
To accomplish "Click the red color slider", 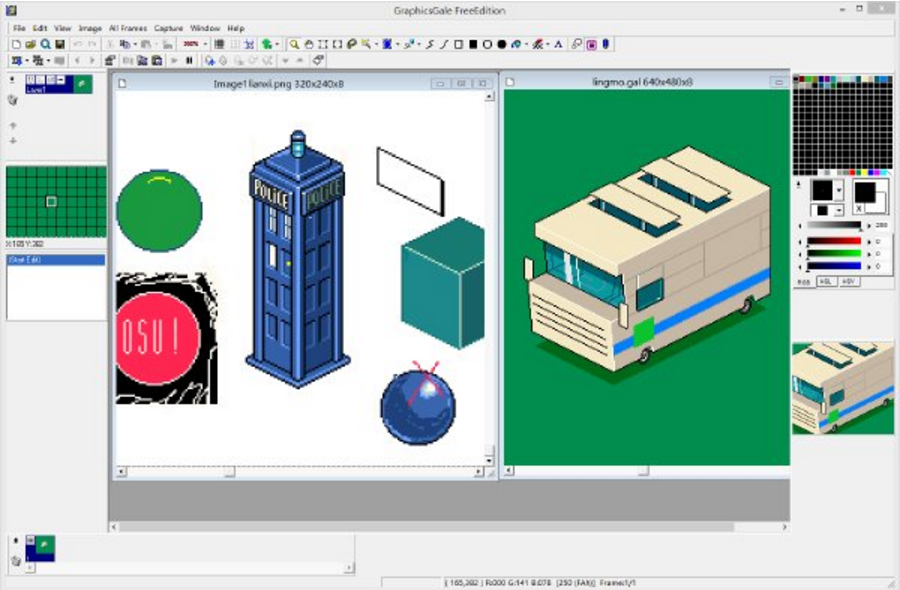I will (834, 241).
